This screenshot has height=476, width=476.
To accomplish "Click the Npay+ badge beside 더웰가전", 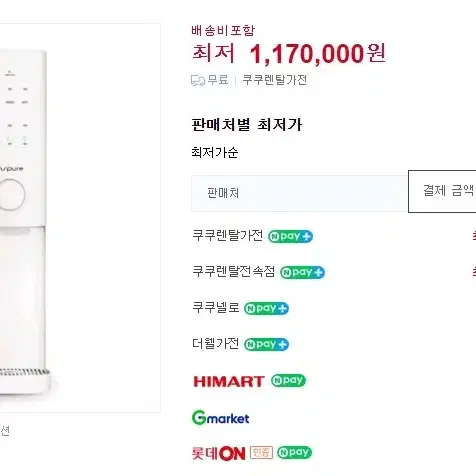I will click(266, 344).
